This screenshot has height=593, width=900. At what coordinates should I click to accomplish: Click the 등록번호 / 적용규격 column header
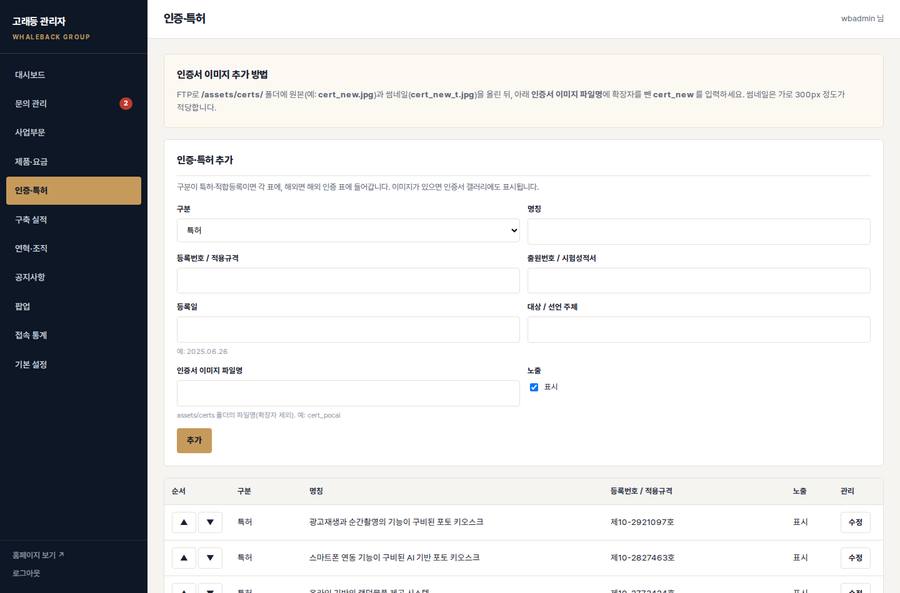click(x=641, y=491)
